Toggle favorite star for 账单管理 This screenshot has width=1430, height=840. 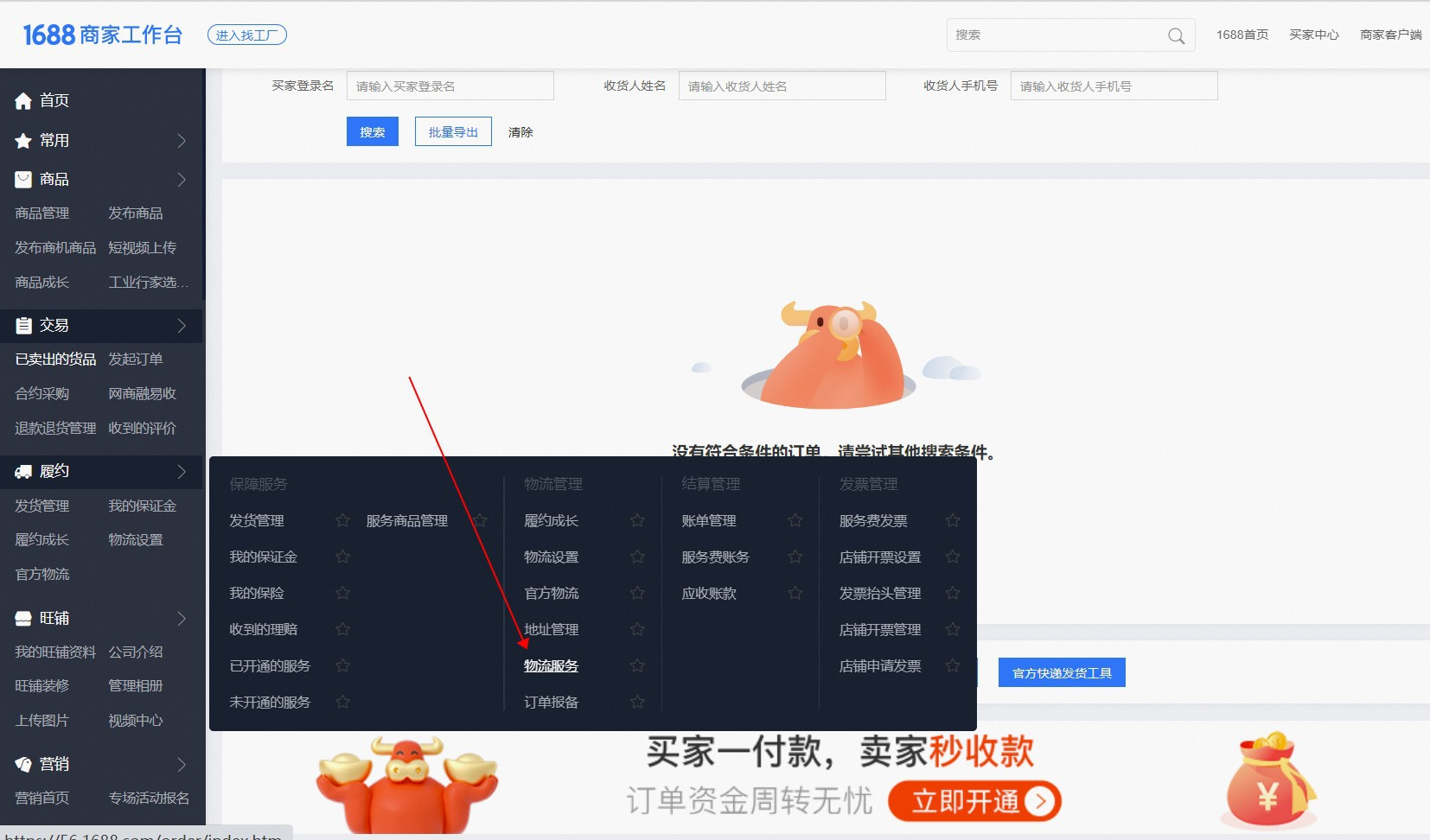(795, 520)
